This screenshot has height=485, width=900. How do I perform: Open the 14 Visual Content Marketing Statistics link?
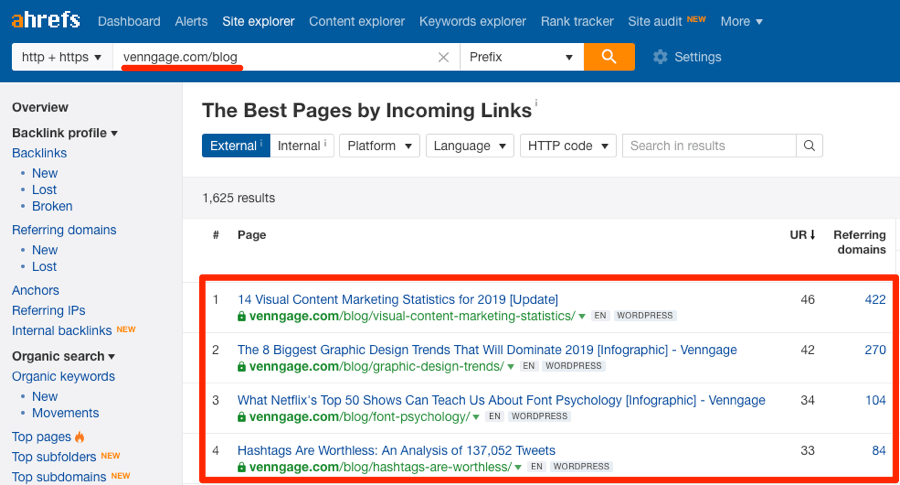pos(398,299)
